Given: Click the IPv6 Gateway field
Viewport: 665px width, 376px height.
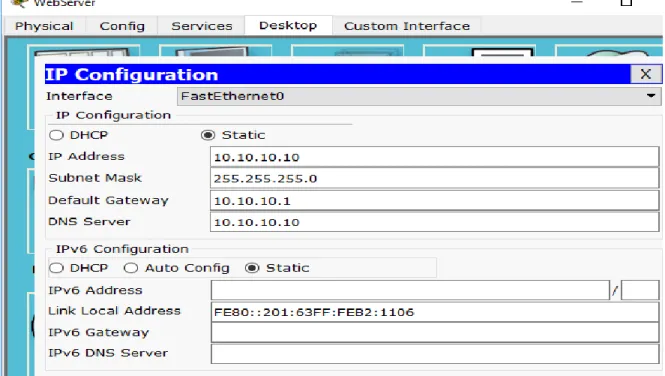Looking at the screenshot, I should (x=435, y=333).
